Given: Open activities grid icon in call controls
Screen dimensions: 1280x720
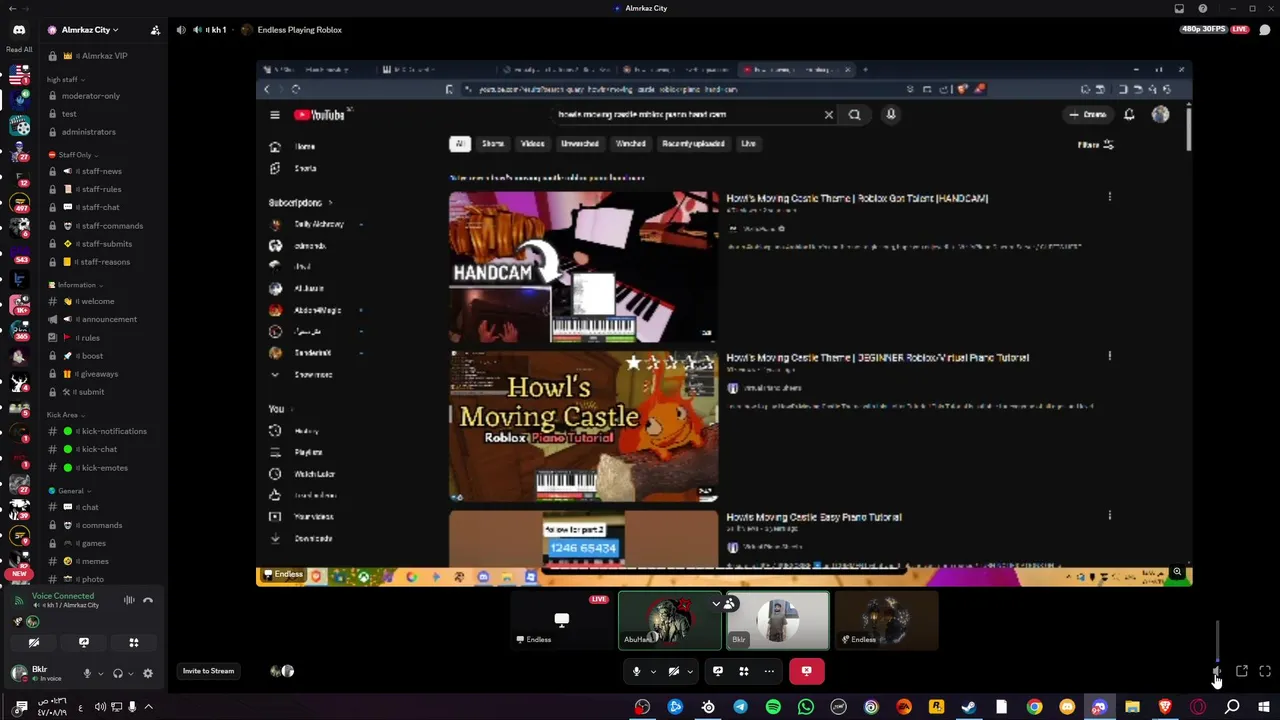Looking at the screenshot, I should tap(743, 671).
